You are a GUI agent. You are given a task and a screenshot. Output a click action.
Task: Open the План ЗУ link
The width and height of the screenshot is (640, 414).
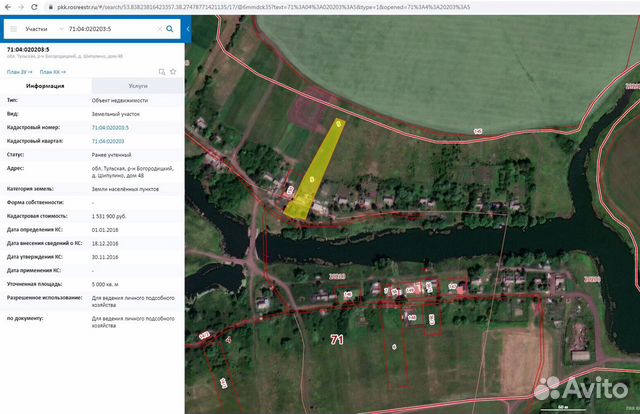[19, 72]
